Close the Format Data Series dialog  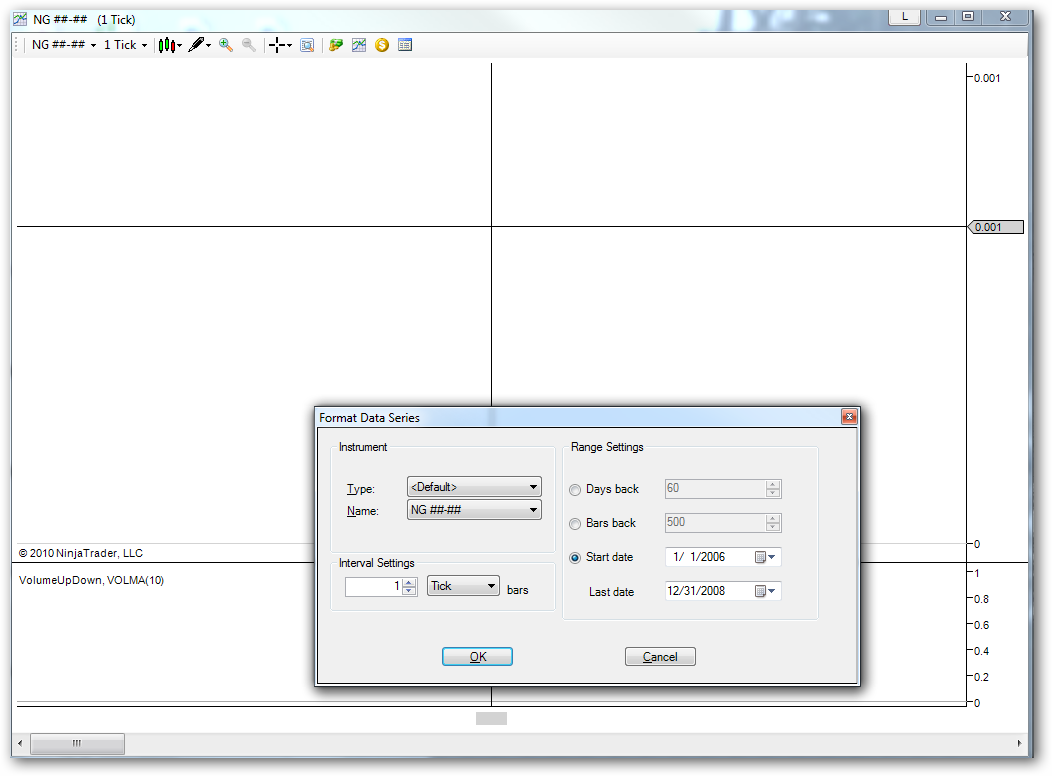coord(849,417)
